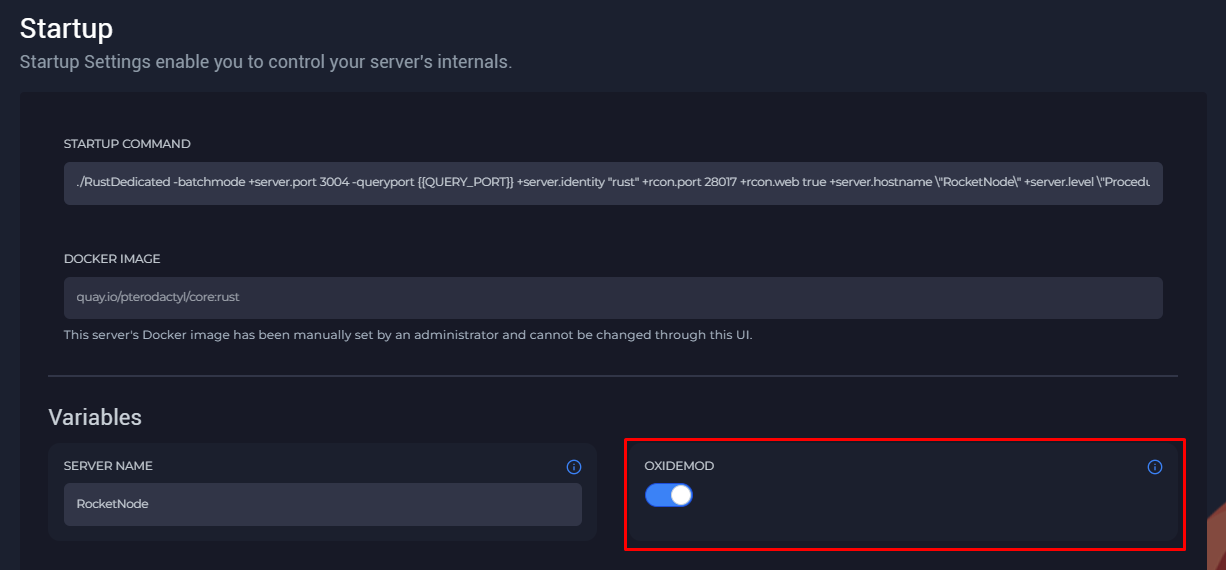Click the Startup Command text box
1226x570 pixels.
[612, 184]
